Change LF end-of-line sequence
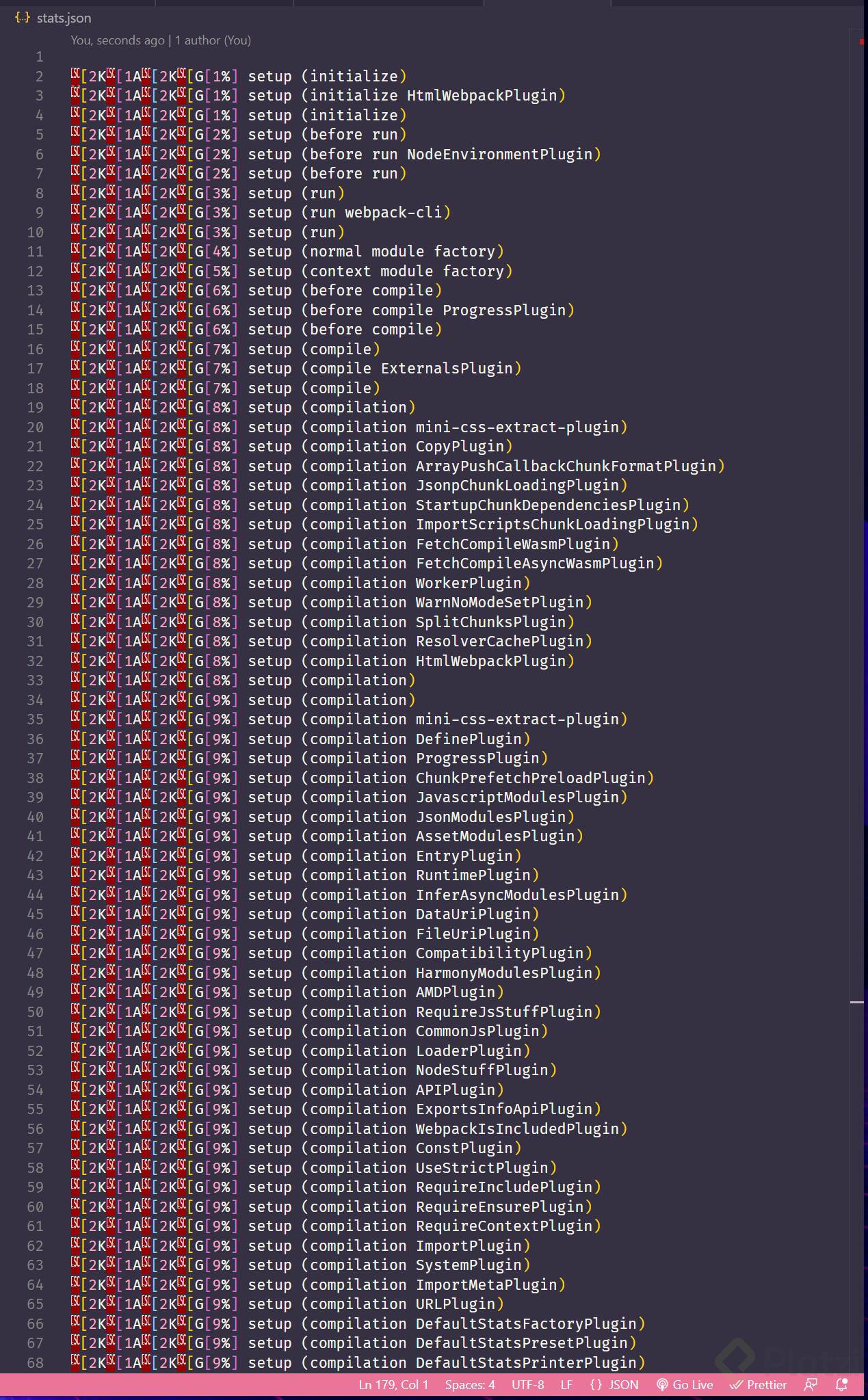This screenshot has height=1400, width=868. [566, 1385]
